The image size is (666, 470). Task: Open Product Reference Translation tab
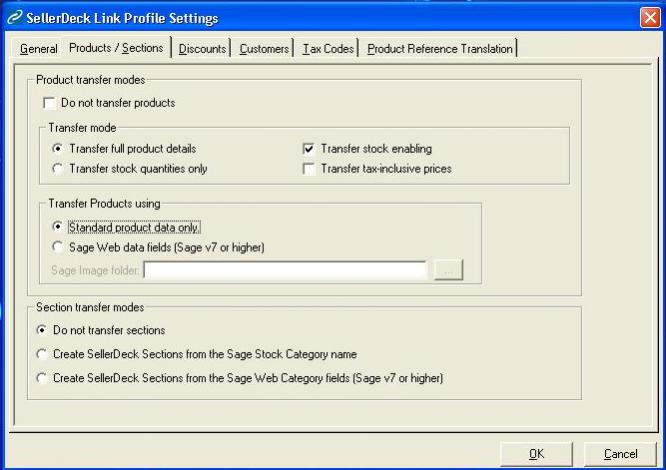tap(440, 49)
